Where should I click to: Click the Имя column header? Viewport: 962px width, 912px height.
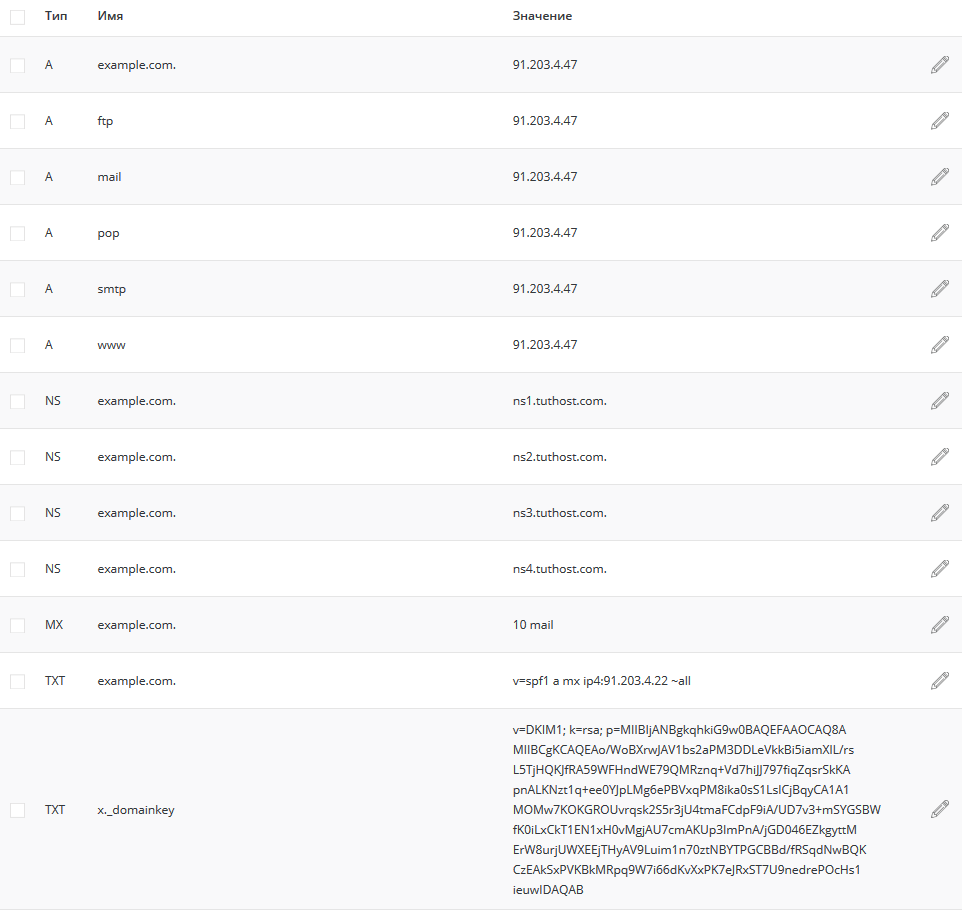(110, 16)
